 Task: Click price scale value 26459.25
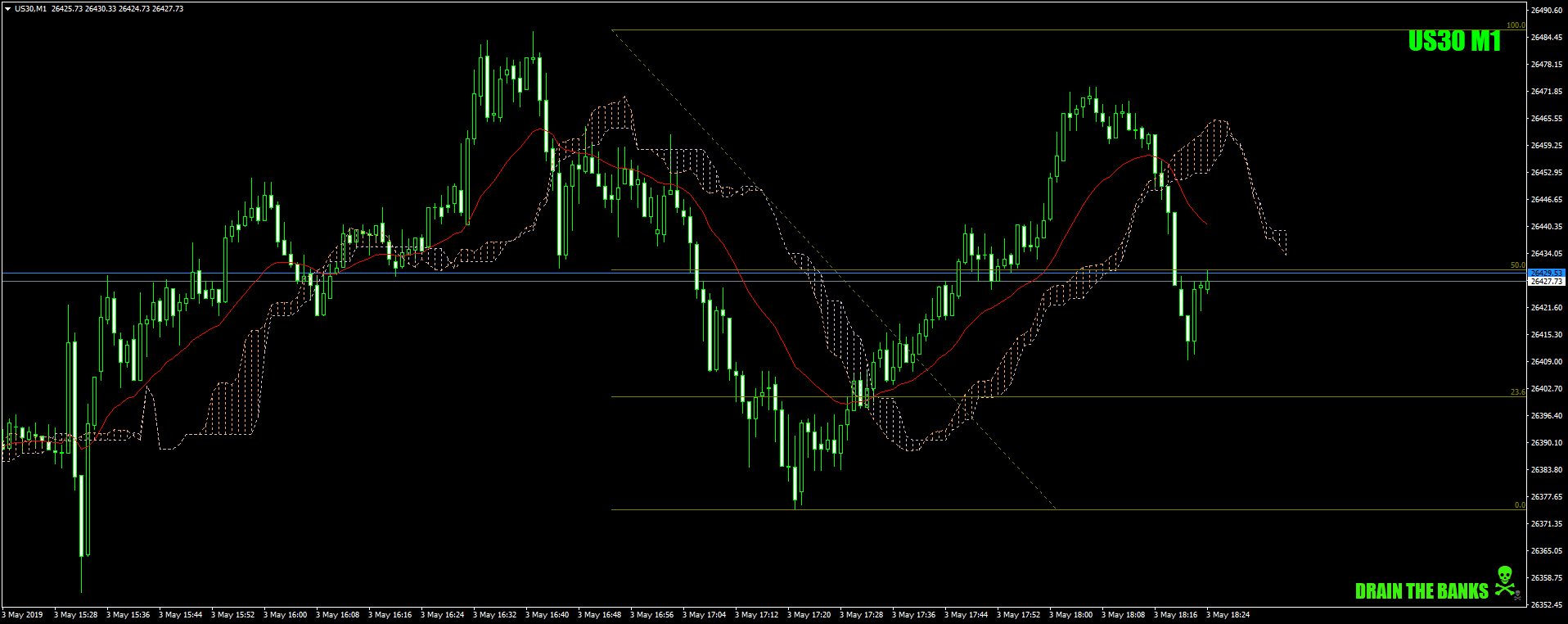coord(1547,146)
